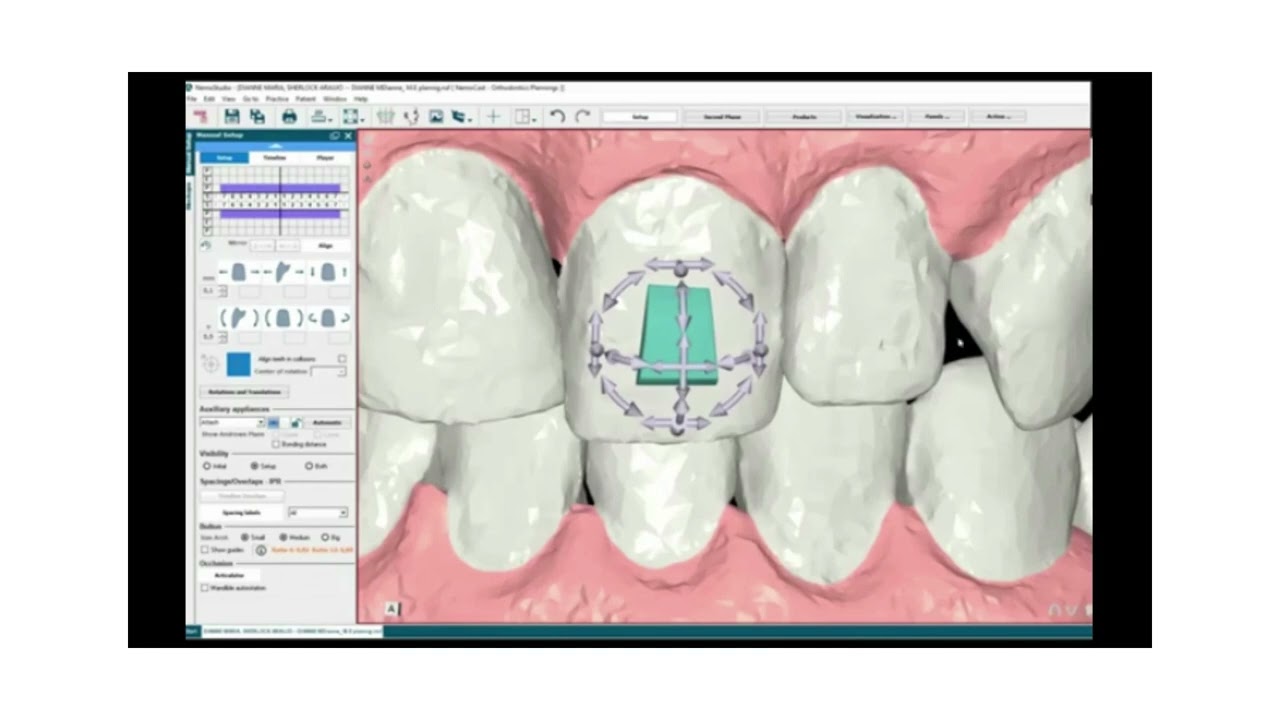Click the Redo arrow icon
1280x720 pixels.
tap(583, 117)
